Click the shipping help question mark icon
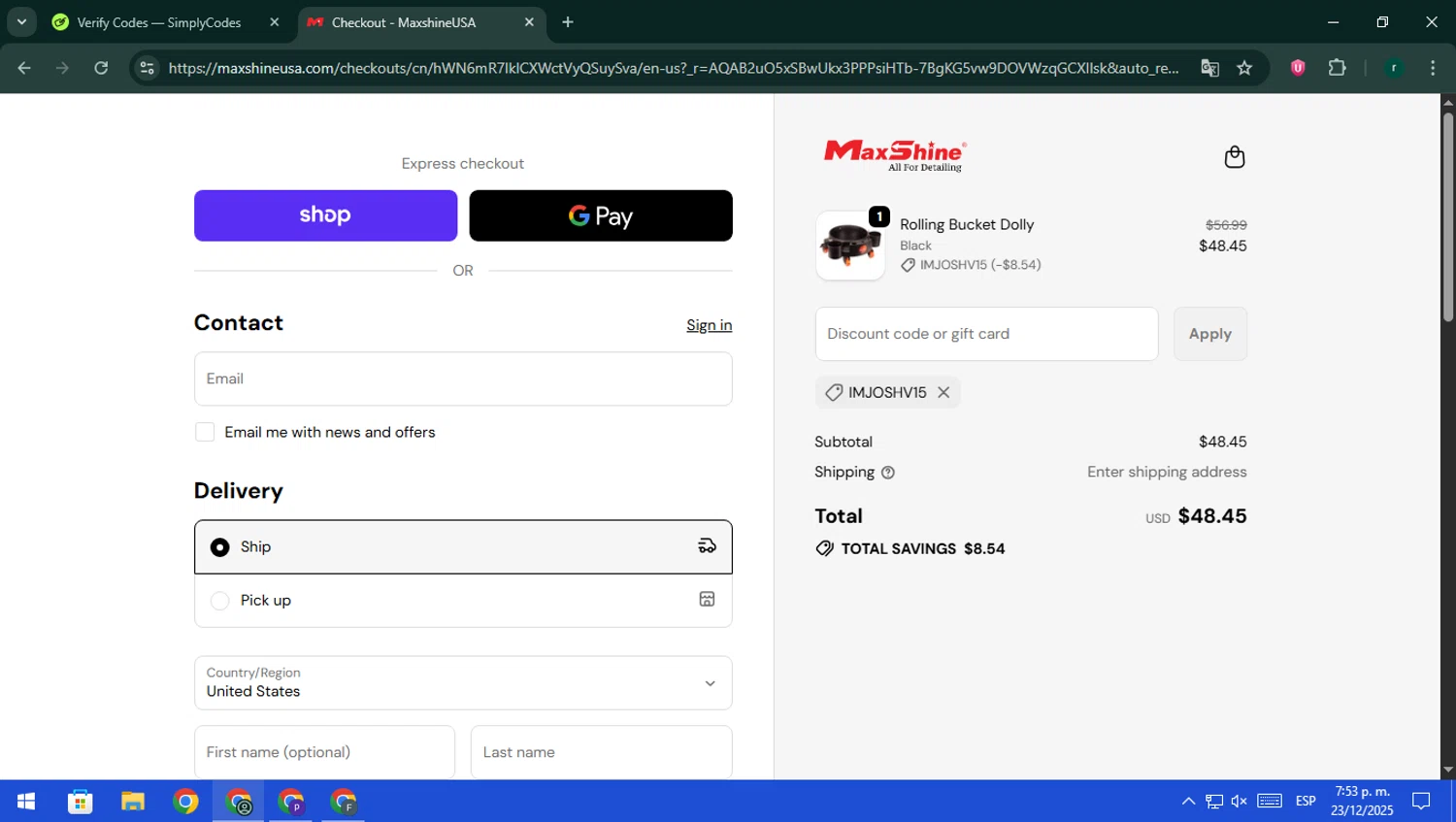This screenshot has height=822, width=1456. click(x=887, y=473)
